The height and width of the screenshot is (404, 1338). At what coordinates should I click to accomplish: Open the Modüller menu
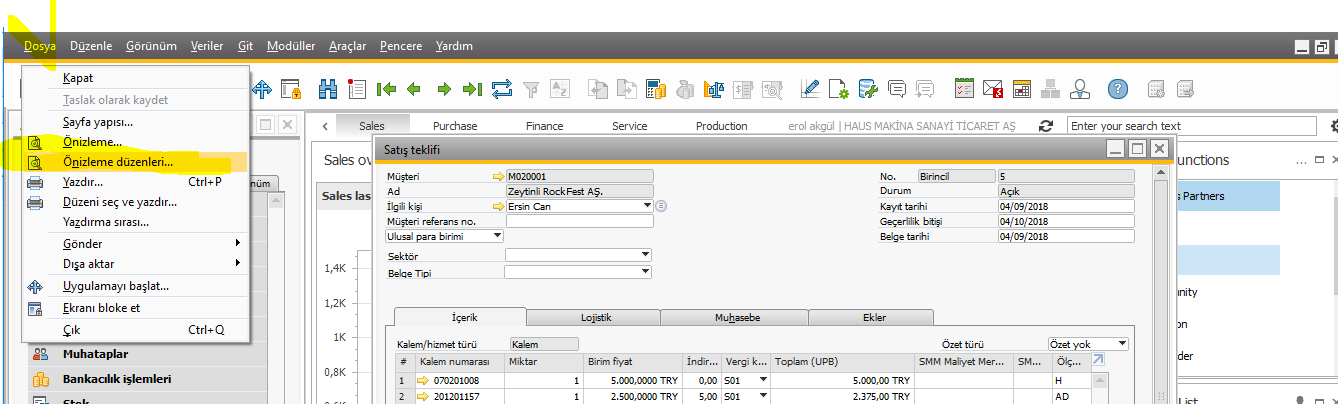[291, 46]
